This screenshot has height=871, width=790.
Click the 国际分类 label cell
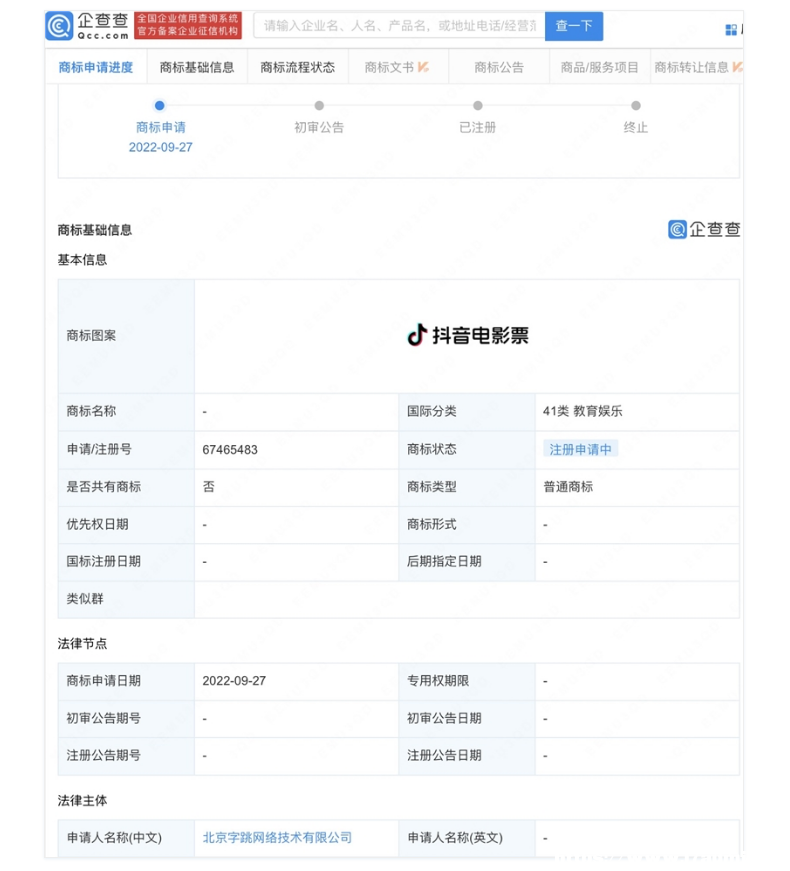point(467,412)
